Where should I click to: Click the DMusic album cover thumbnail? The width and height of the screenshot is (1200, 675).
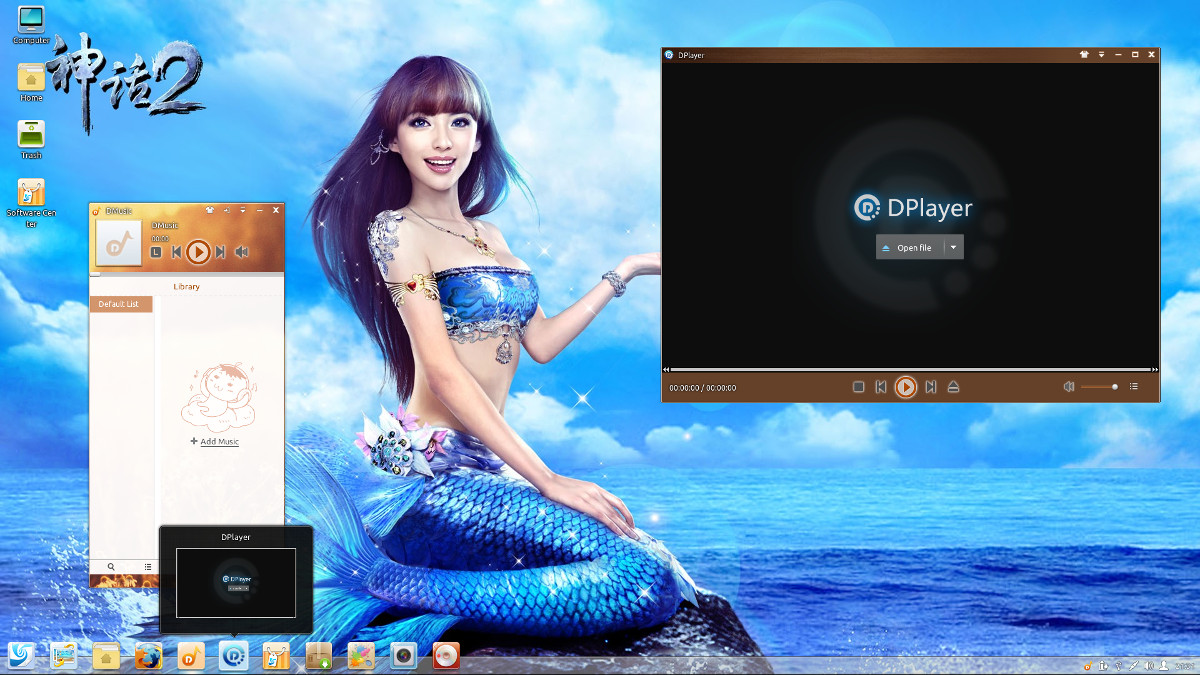click(118, 243)
